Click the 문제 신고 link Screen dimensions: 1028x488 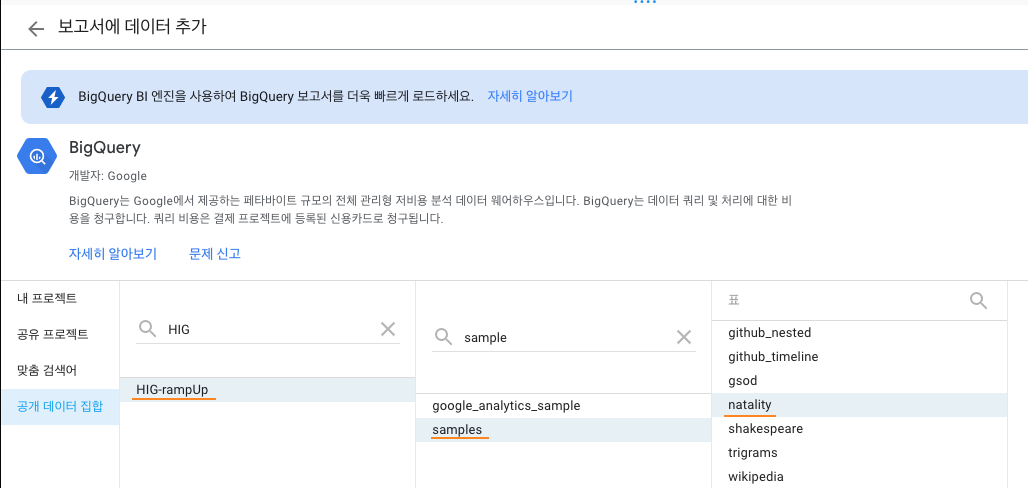pyautogui.click(x=215, y=254)
